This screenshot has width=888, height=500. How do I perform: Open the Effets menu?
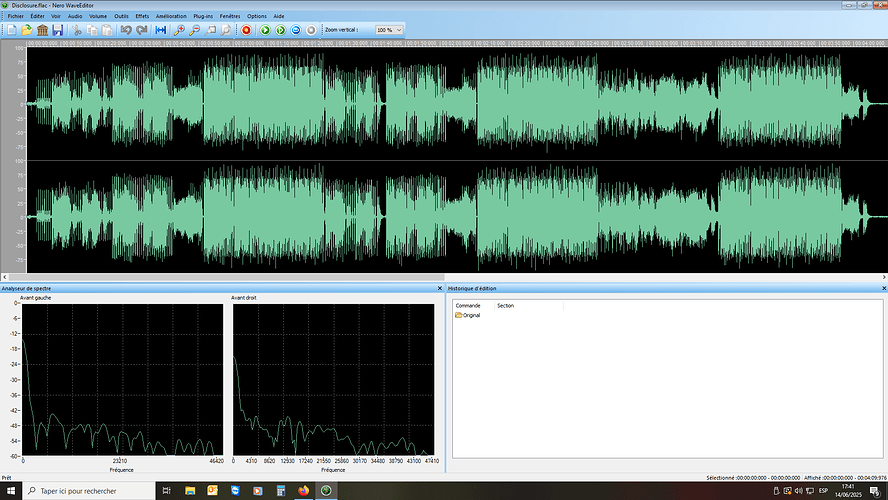point(142,16)
